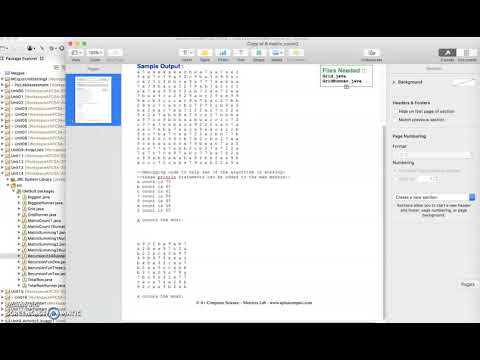Image resolution: width=480 pixels, height=360 pixels.
Task: Collapse the src folder node
Action: (x=8, y=185)
